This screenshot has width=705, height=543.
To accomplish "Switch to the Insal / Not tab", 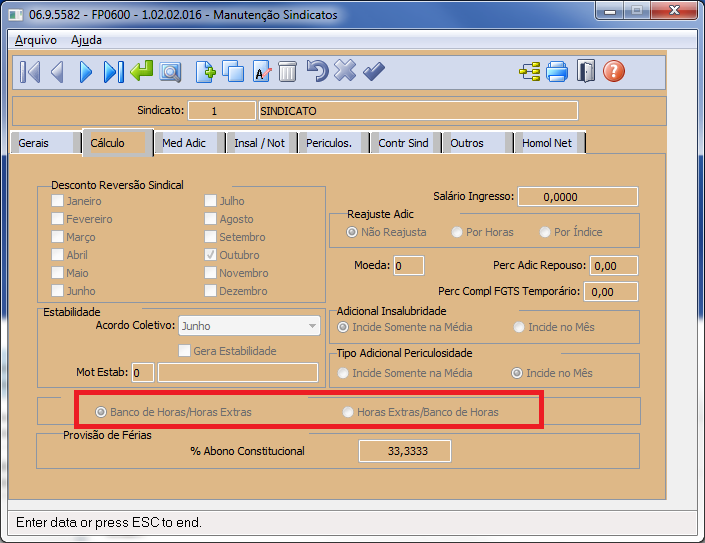I will 262,143.
